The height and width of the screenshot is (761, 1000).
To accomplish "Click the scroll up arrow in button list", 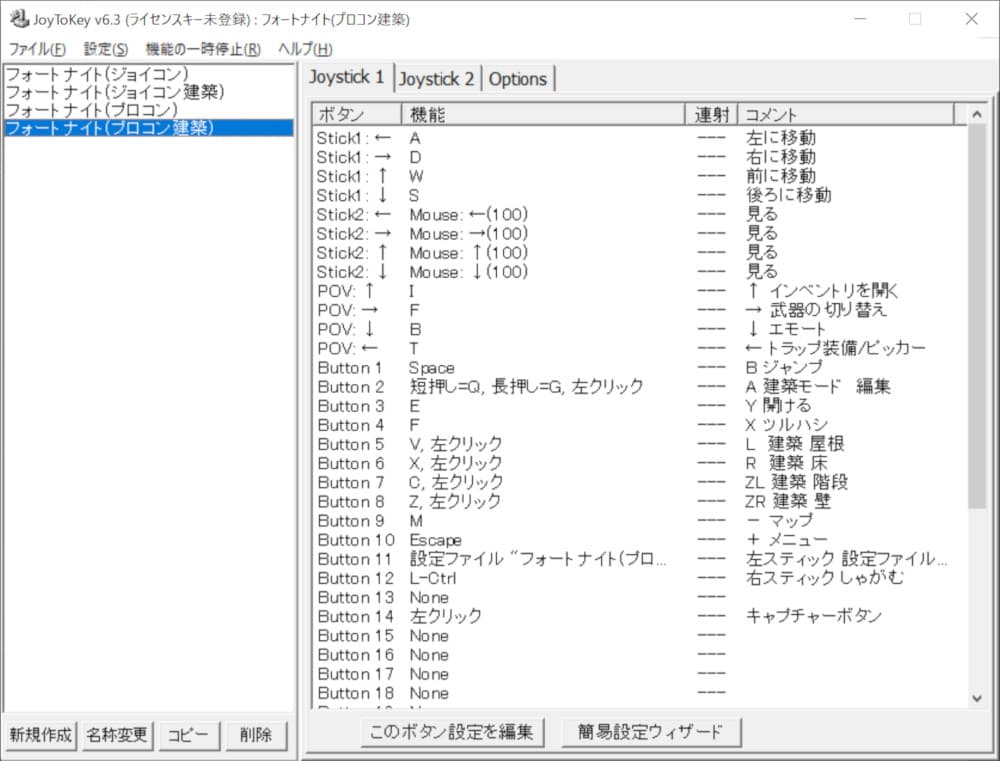I will [x=977, y=115].
